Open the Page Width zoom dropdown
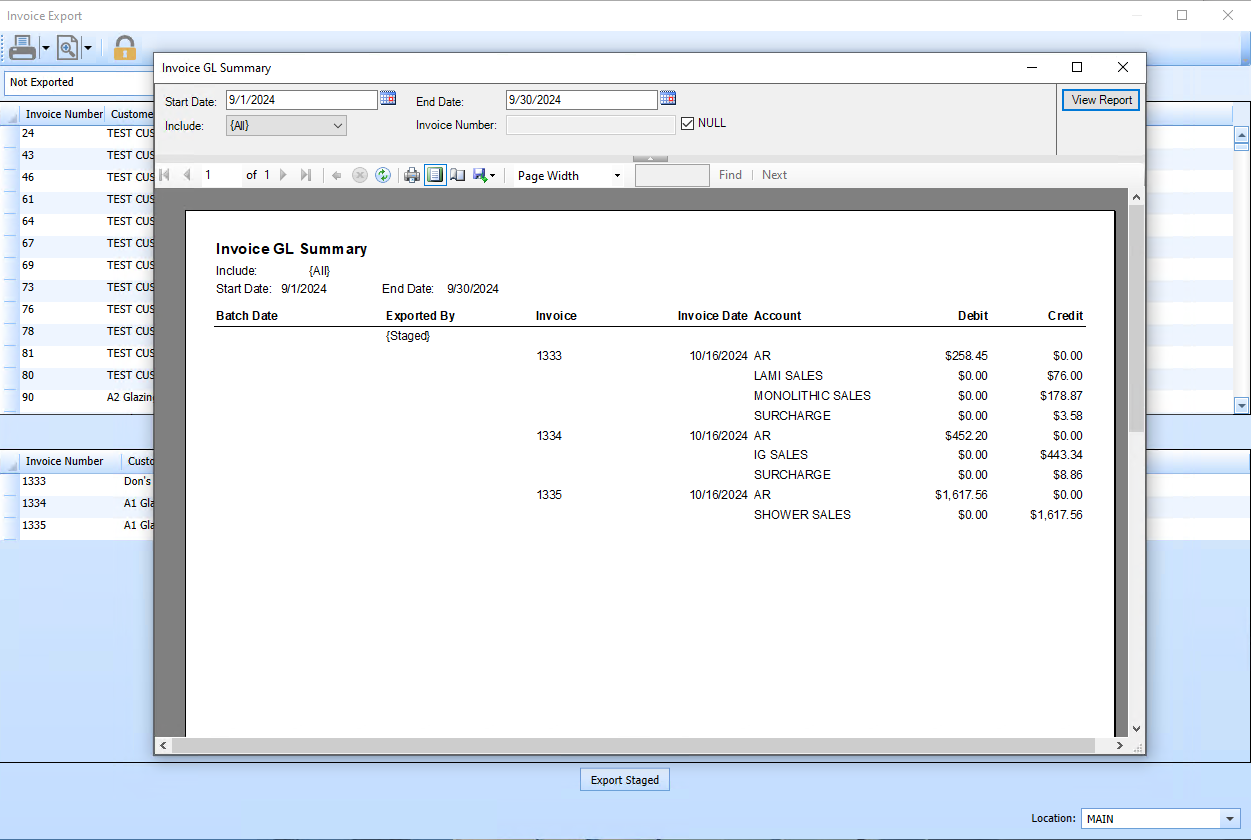This screenshot has width=1251, height=840. (x=617, y=175)
